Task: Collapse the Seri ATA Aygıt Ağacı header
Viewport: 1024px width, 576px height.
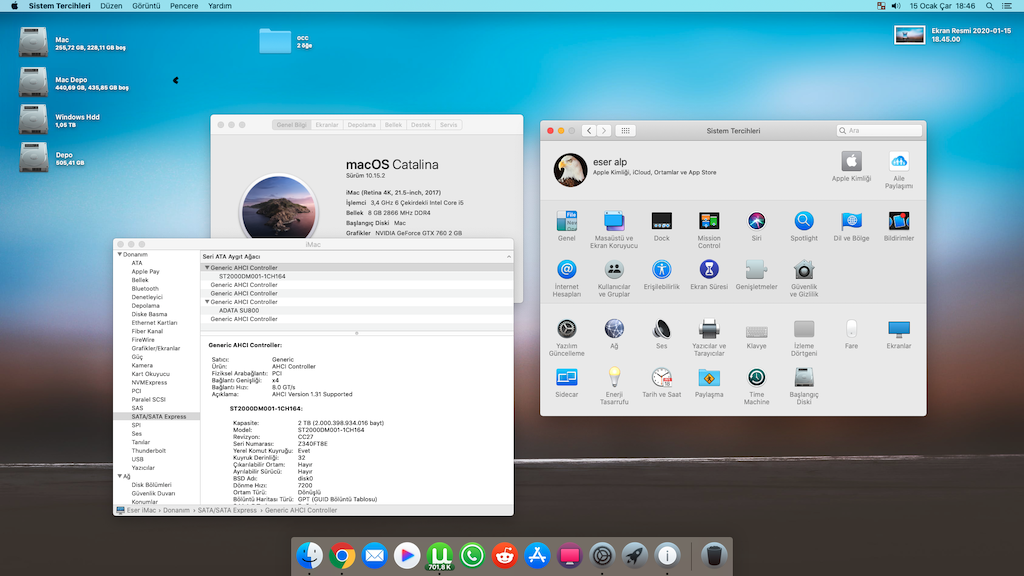Action: click(x=509, y=257)
